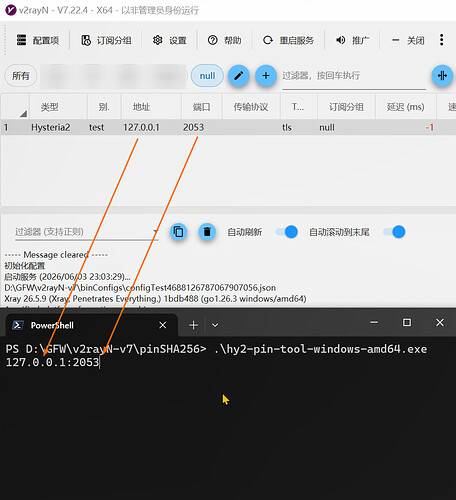This screenshot has width=456, height=500.
Task: Click the configTest json path log line
Action: pyautogui.click(x=140, y=287)
